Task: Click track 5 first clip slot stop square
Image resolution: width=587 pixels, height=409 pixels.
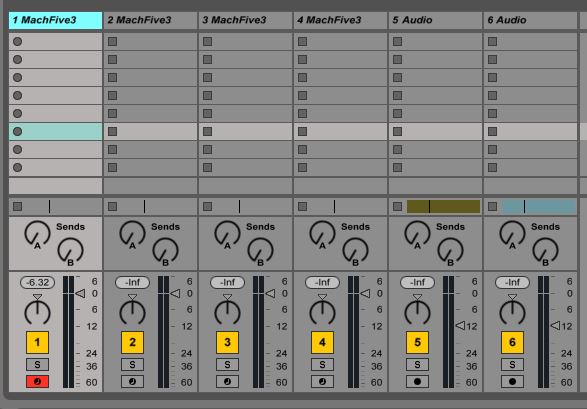Action: [x=398, y=42]
